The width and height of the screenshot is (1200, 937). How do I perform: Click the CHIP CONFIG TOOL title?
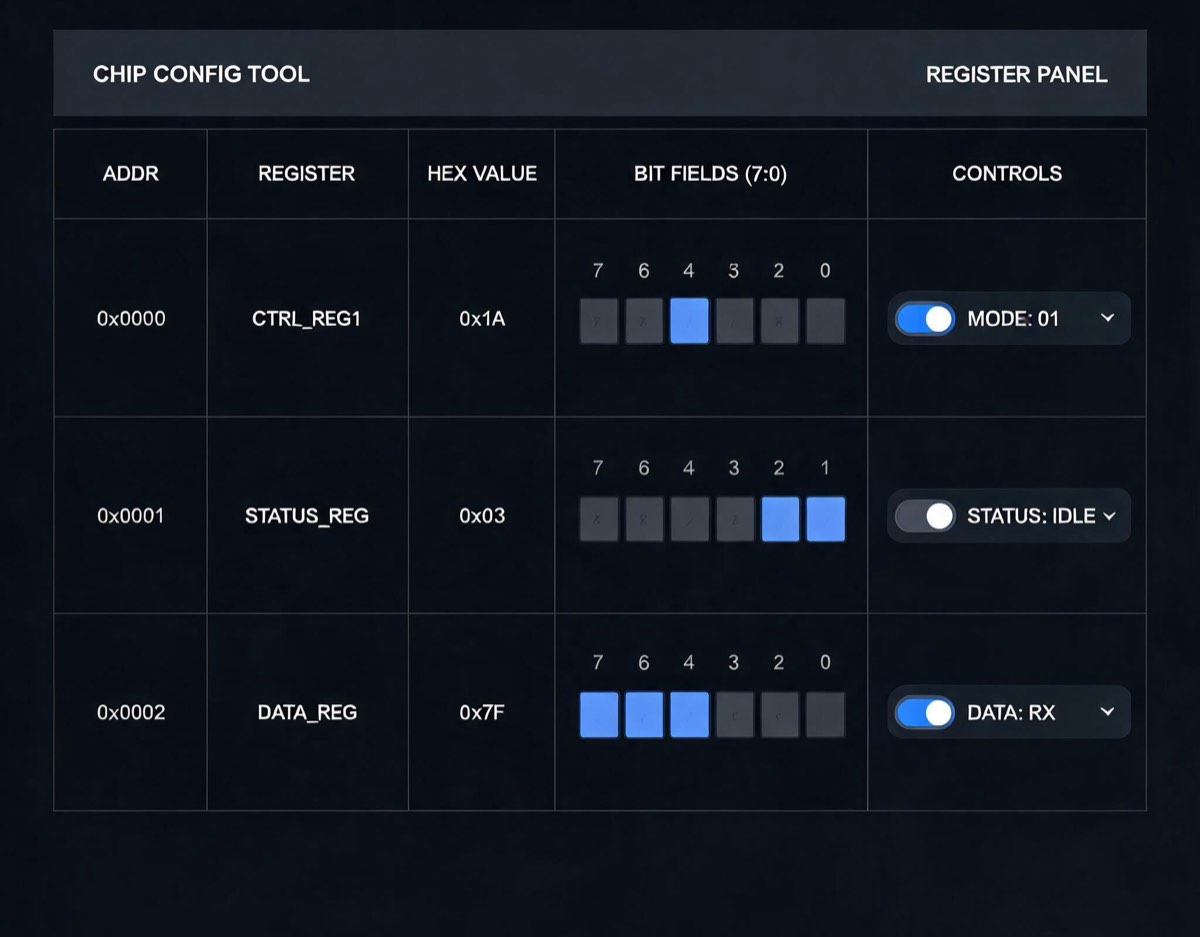(201, 75)
